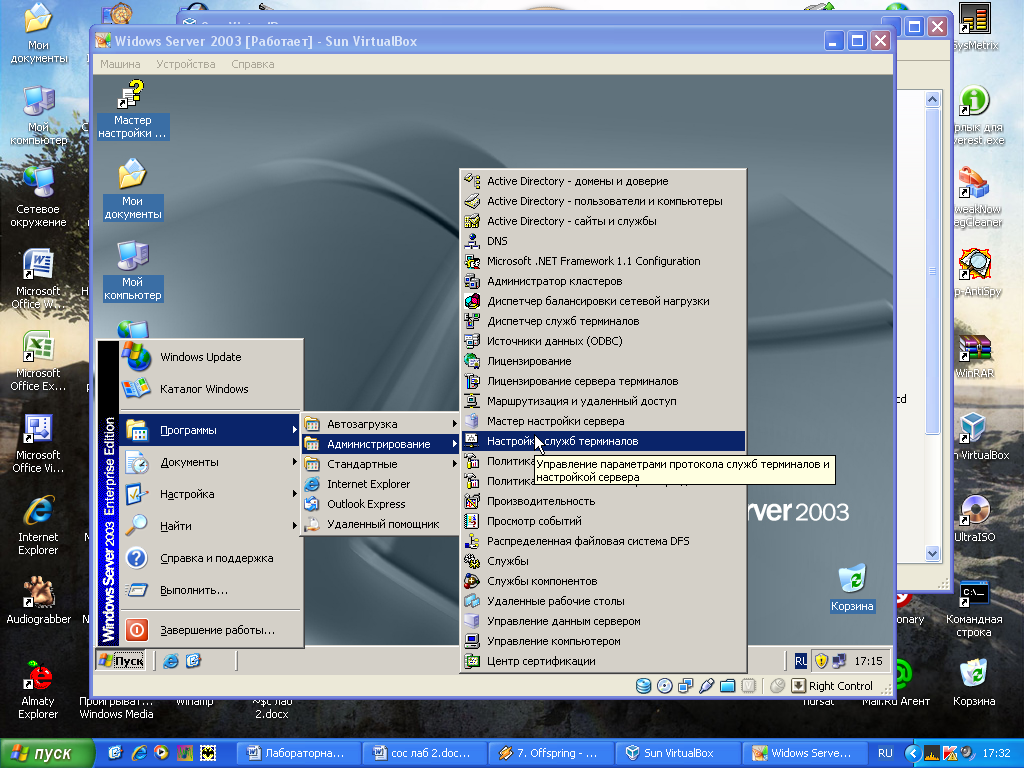Image resolution: width=1024 pixels, height=768 pixels.
Task: Click VirtualBox status bar network icon
Action: [x=685, y=686]
